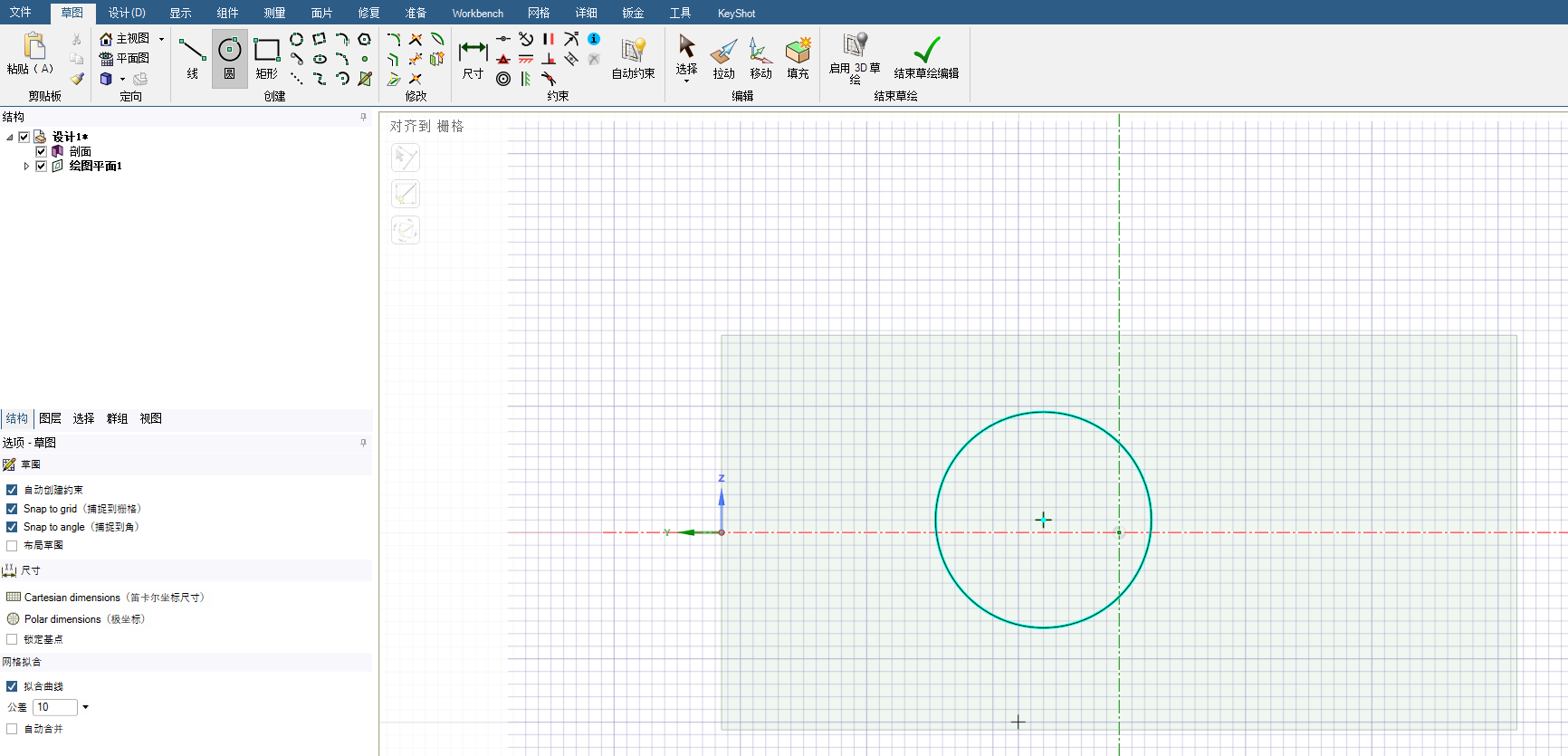The image size is (1568, 756).
Task: Select the 线 (Line) sketch tool
Action: point(192,58)
